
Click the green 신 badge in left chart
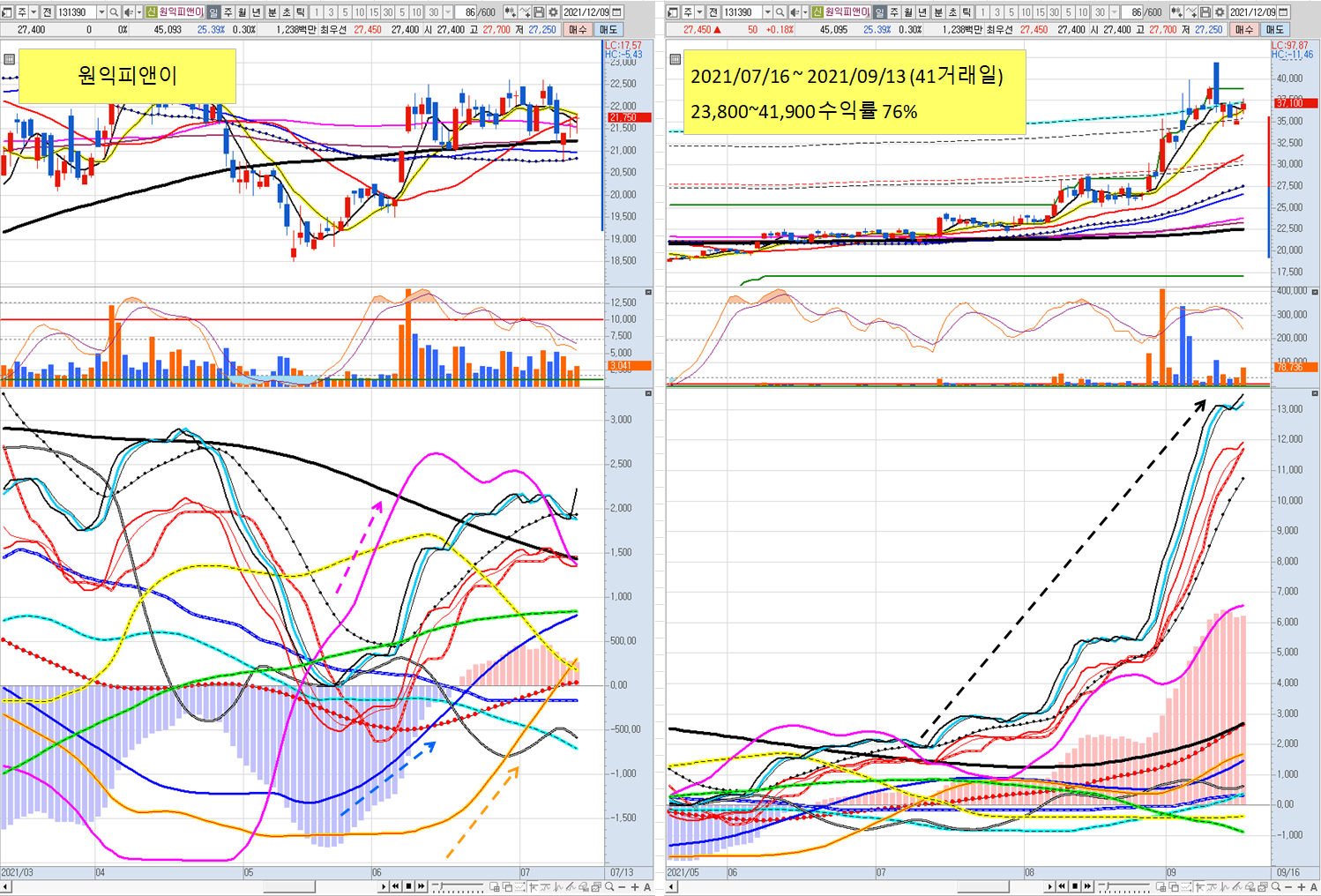(151, 12)
